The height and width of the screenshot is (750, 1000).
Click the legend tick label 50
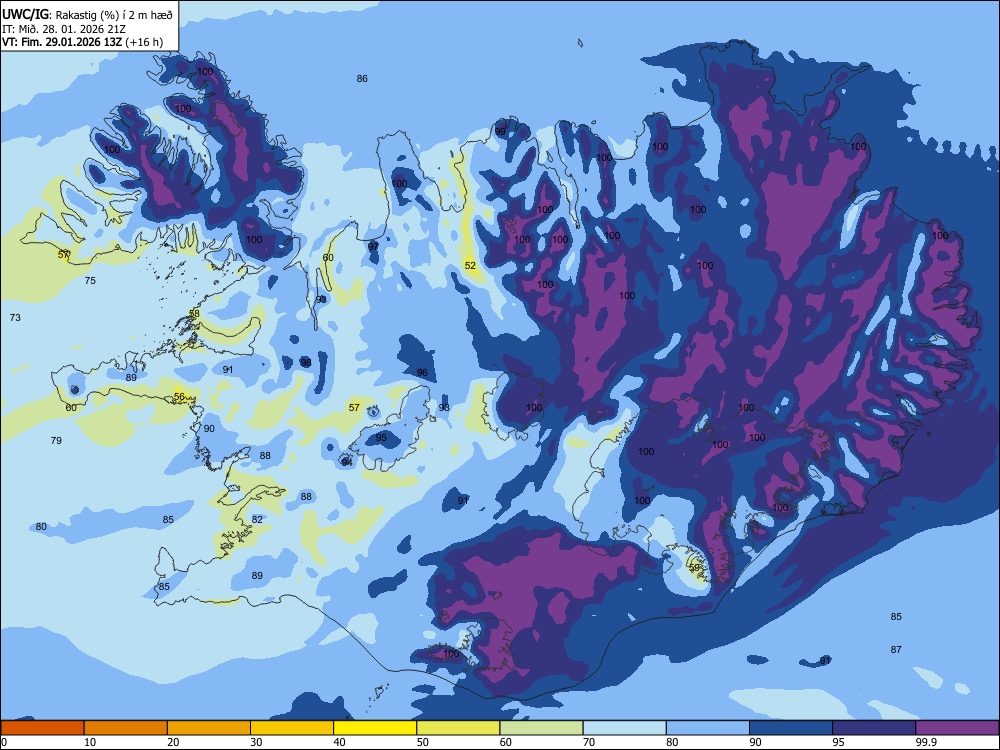pyautogui.click(x=422, y=742)
